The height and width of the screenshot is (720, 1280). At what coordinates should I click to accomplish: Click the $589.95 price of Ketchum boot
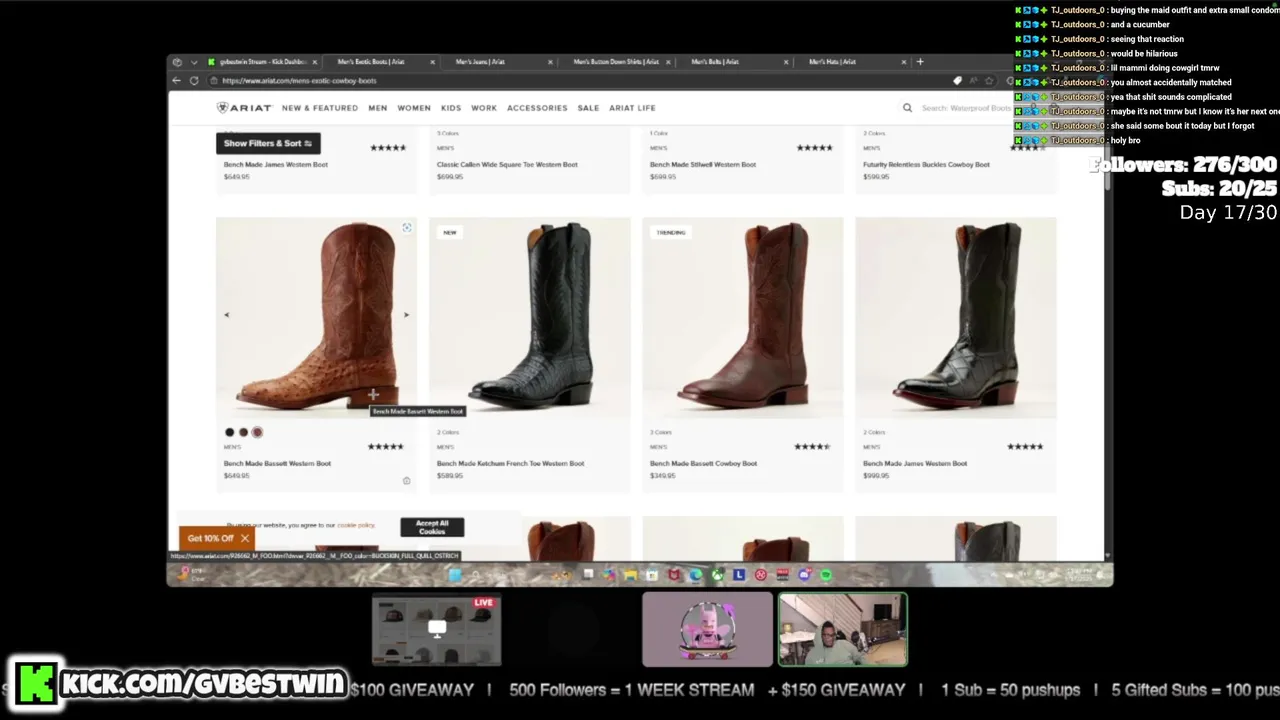[x=450, y=476]
